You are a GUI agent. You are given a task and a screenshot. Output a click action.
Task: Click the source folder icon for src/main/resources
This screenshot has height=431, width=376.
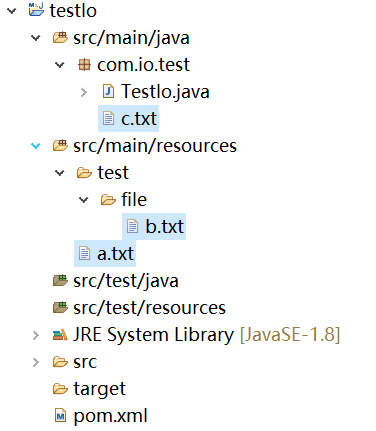pyautogui.click(x=60, y=146)
